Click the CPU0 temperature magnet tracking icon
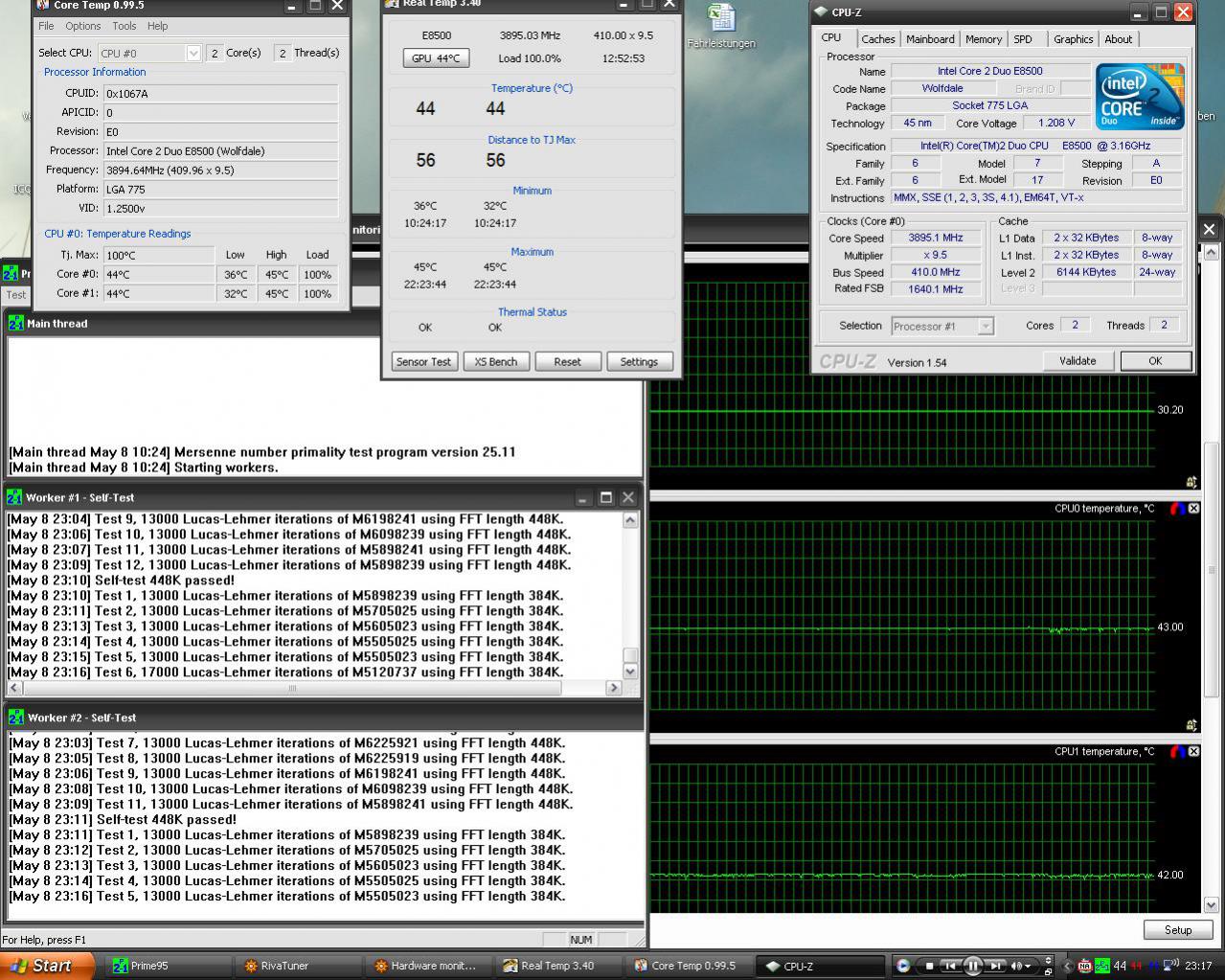The height and width of the screenshot is (980, 1225). pos(1177,509)
